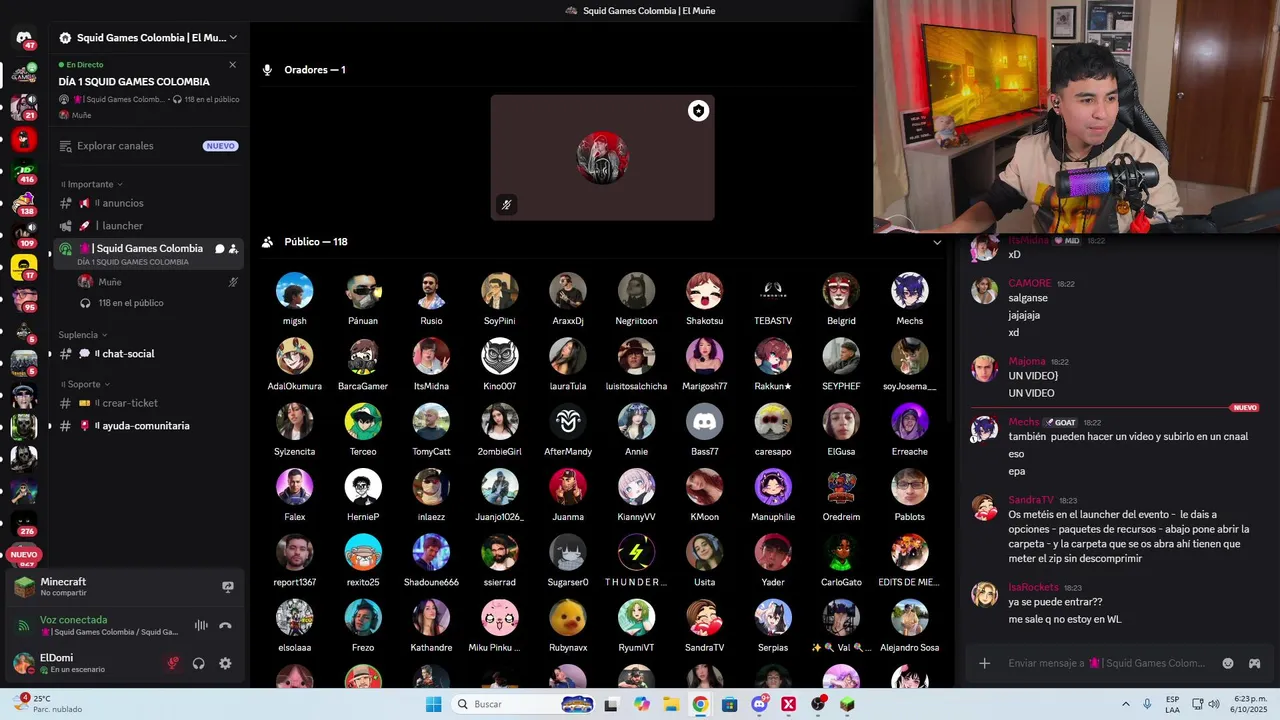
Task: Click audience member T H U N D E R avatar
Action: click(636, 552)
